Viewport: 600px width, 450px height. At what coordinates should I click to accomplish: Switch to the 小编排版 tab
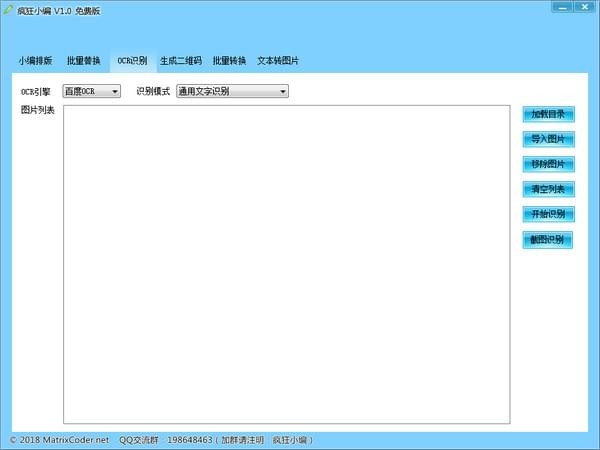point(35,60)
